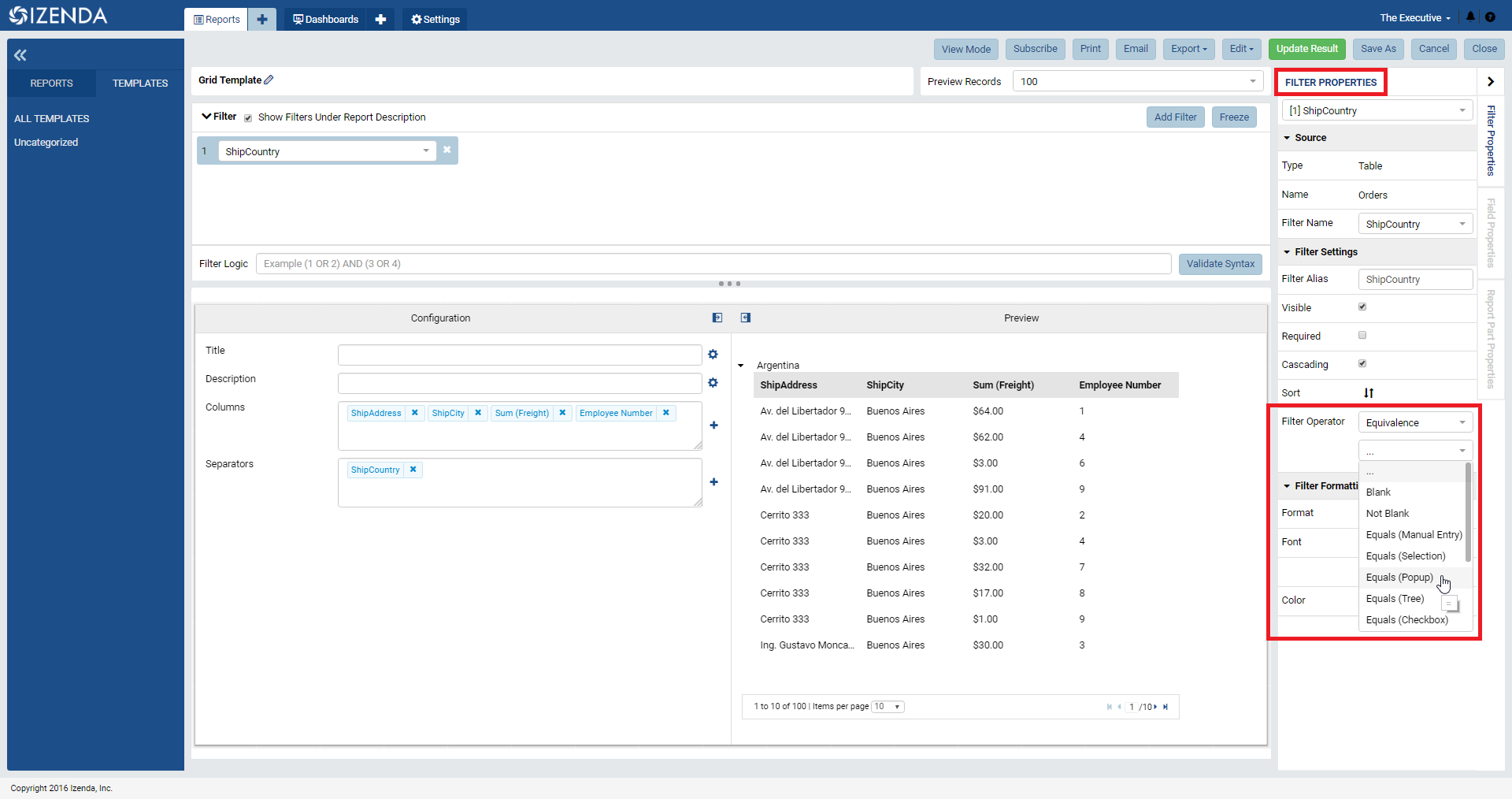This screenshot has height=799, width=1512.
Task: Go to previous page of preview grid
Action: (x=1119, y=707)
